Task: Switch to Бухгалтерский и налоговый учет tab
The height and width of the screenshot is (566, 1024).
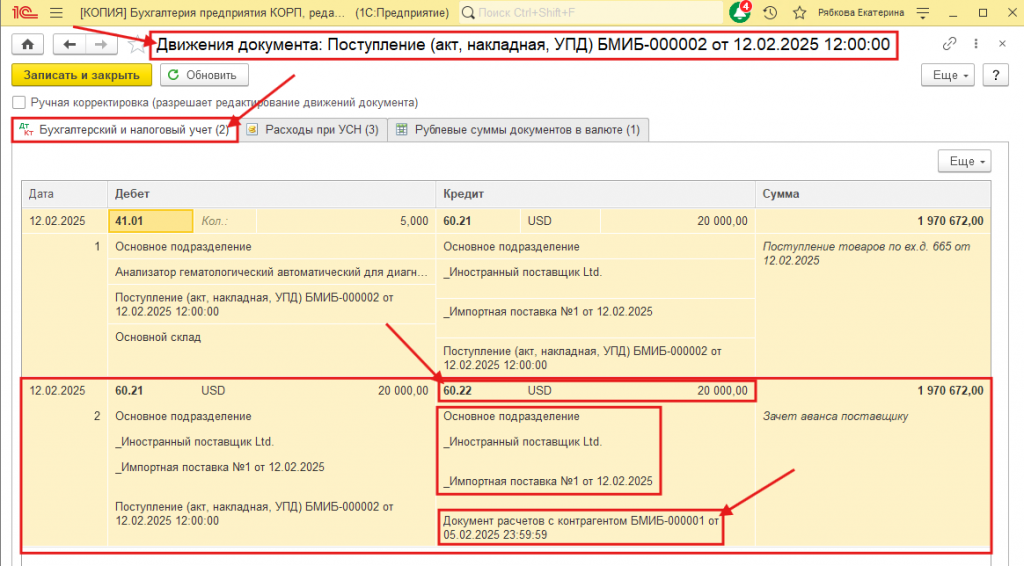Action: coord(125,129)
